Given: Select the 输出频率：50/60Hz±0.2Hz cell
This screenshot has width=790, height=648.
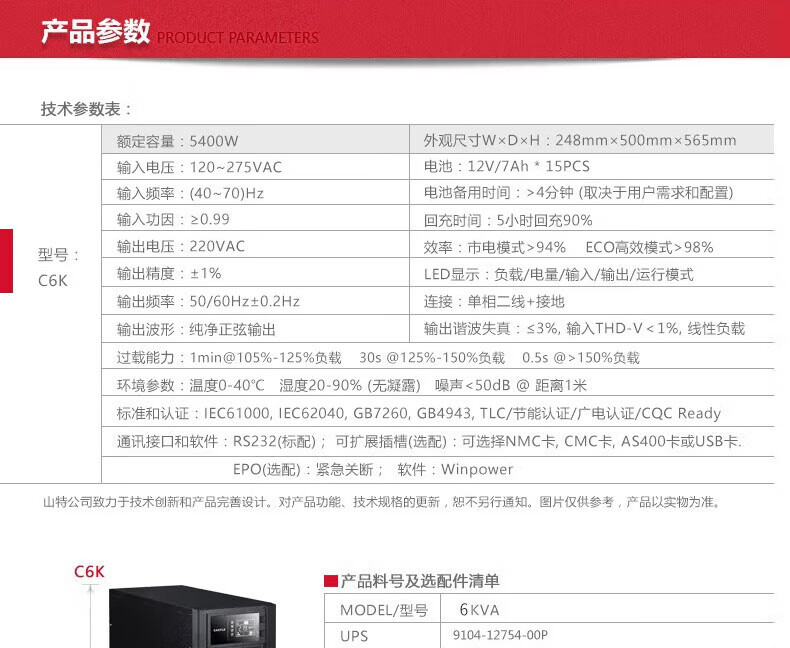Looking at the screenshot, I should click(x=255, y=301).
